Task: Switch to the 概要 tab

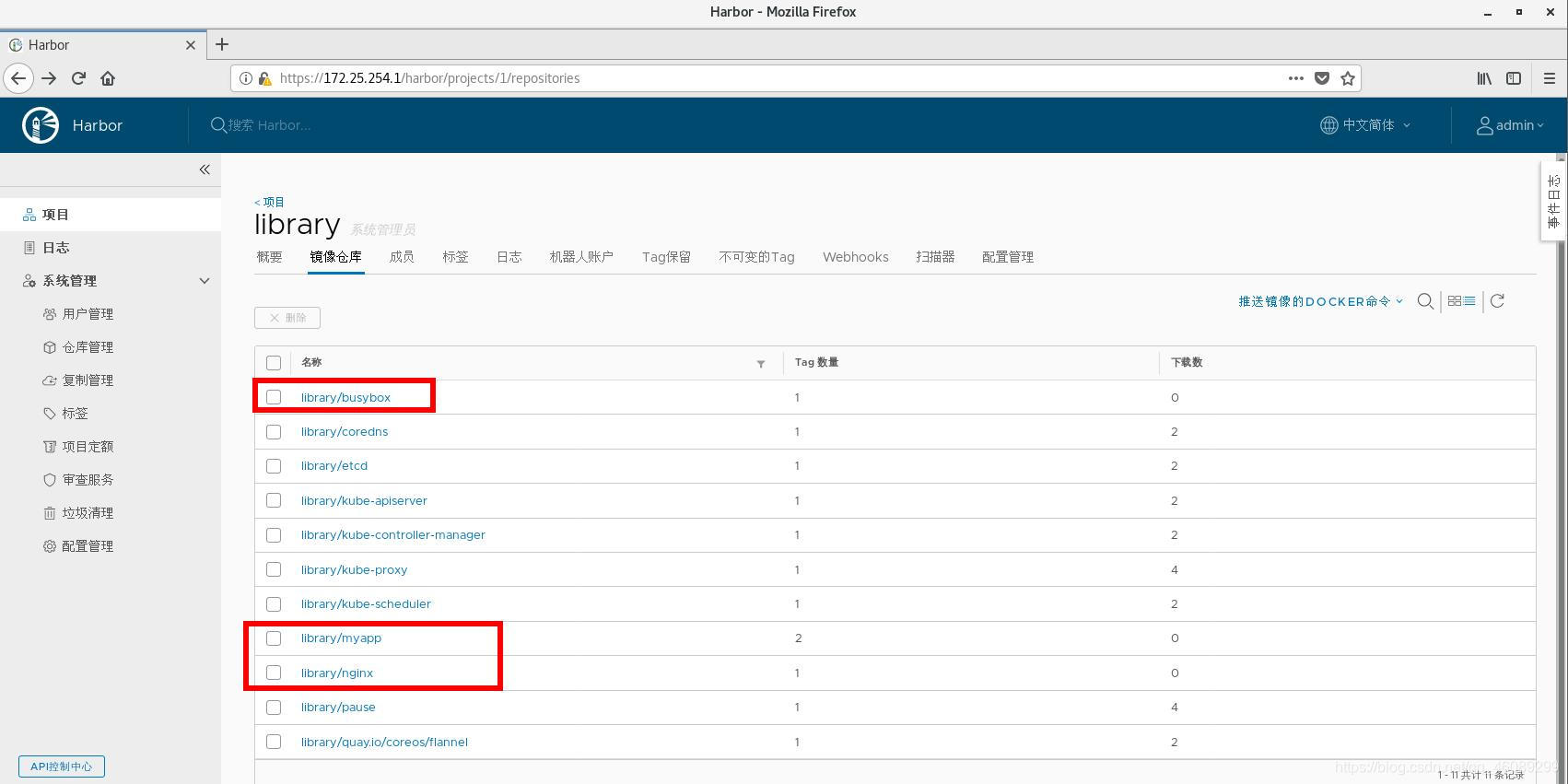Action: click(269, 257)
